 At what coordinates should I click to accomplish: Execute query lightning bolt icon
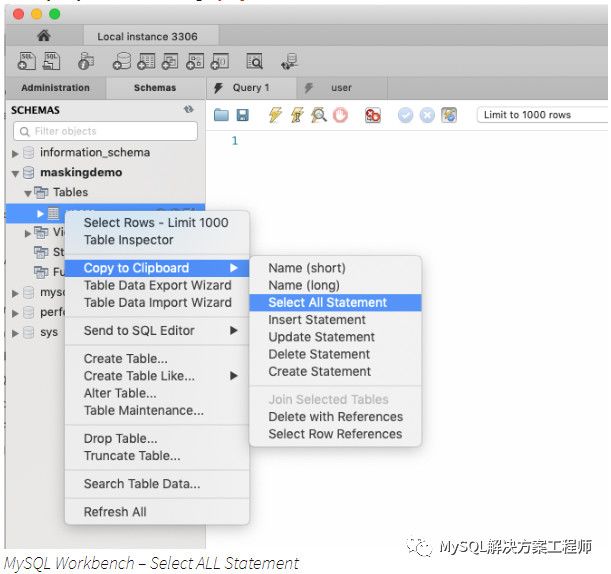tap(275, 115)
